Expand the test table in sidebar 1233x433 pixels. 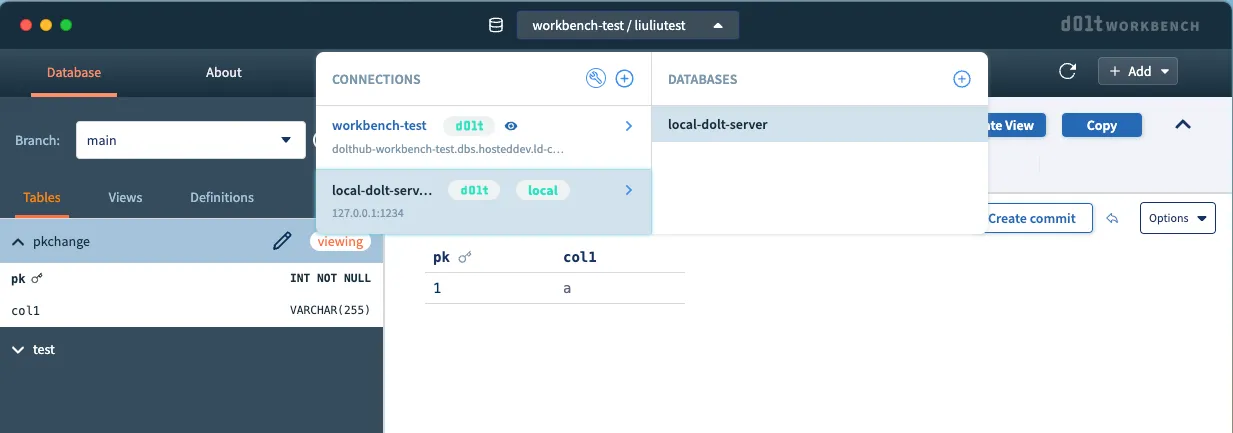click(x=18, y=350)
